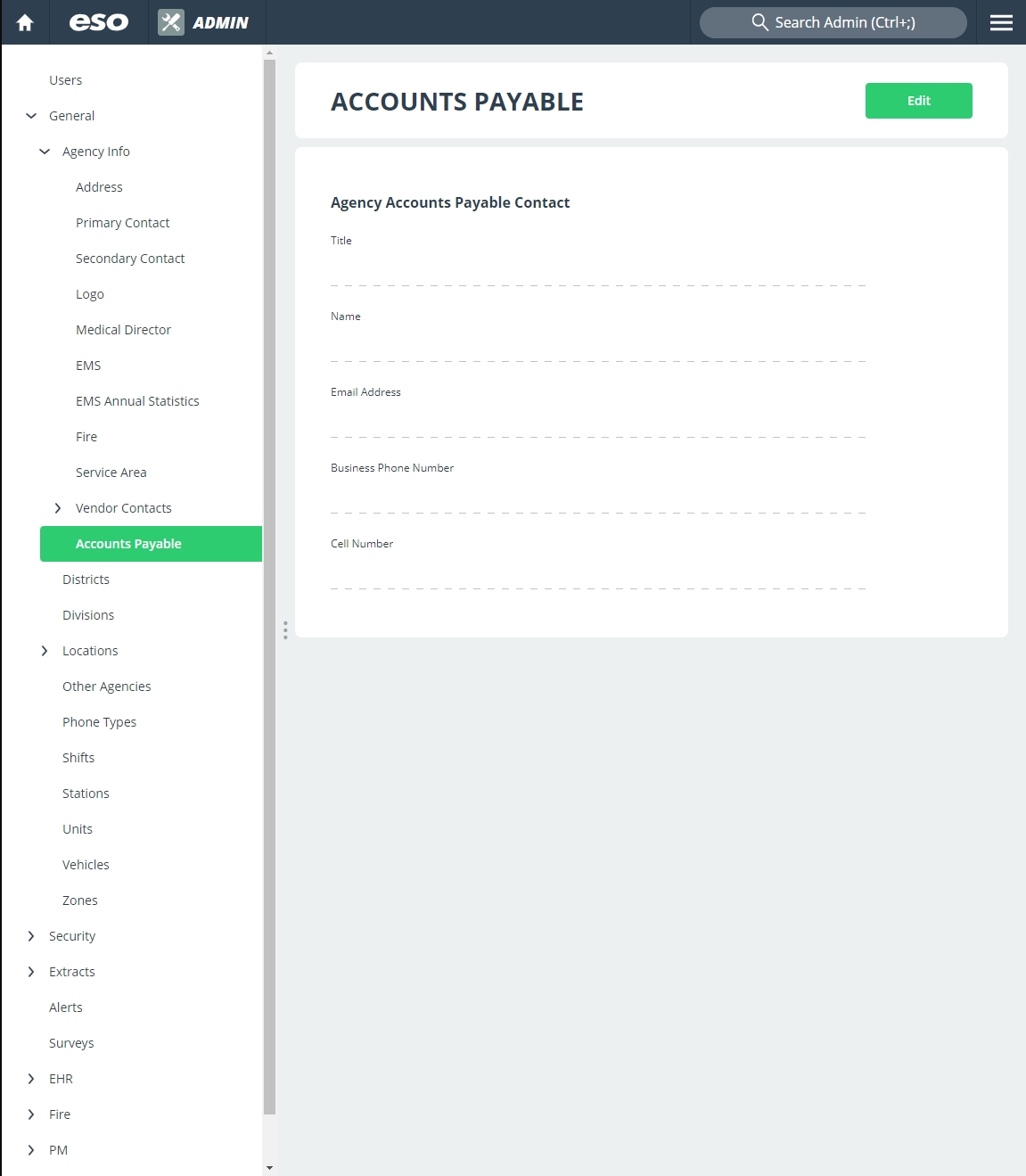Click the search magnifier icon
Screen dimensions: 1026x1176
[759, 22]
